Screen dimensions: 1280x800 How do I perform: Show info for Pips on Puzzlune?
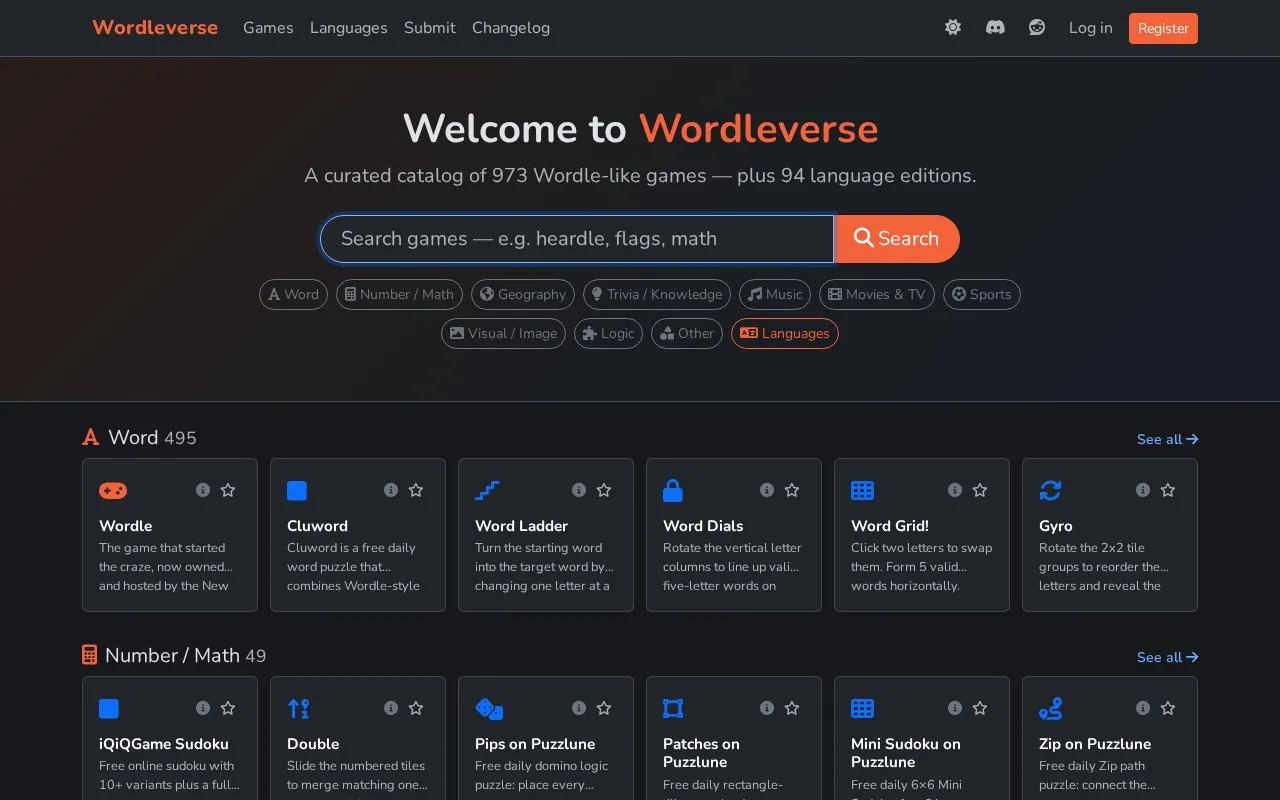click(579, 708)
